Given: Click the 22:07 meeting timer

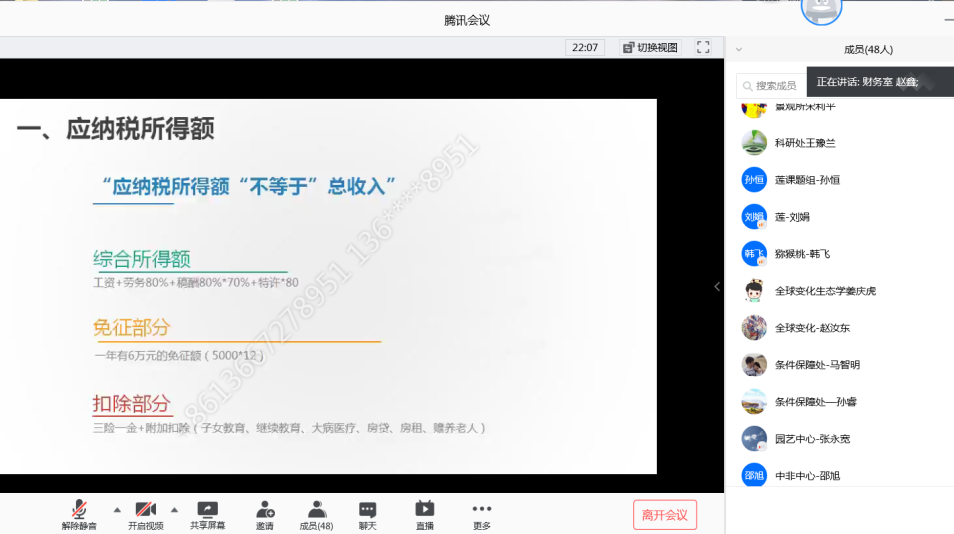Looking at the screenshot, I should pos(585,47).
